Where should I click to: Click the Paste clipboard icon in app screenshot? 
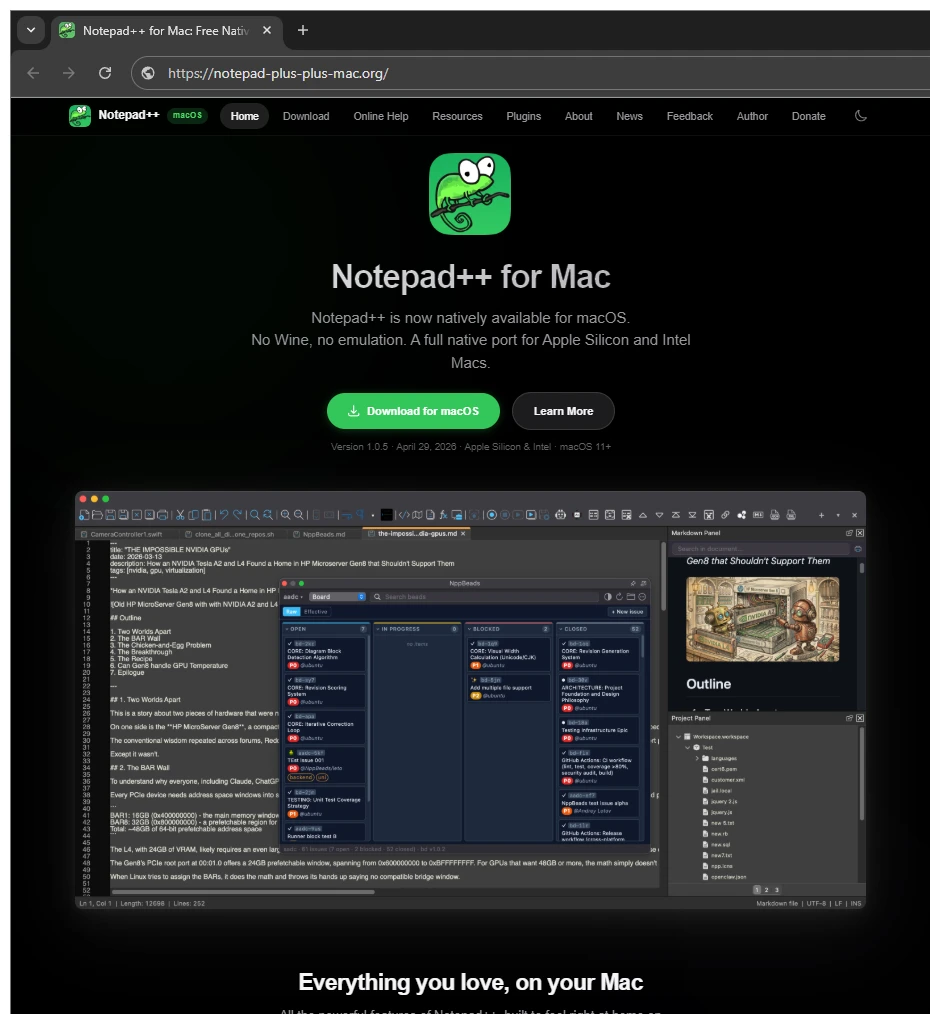(206, 515)
